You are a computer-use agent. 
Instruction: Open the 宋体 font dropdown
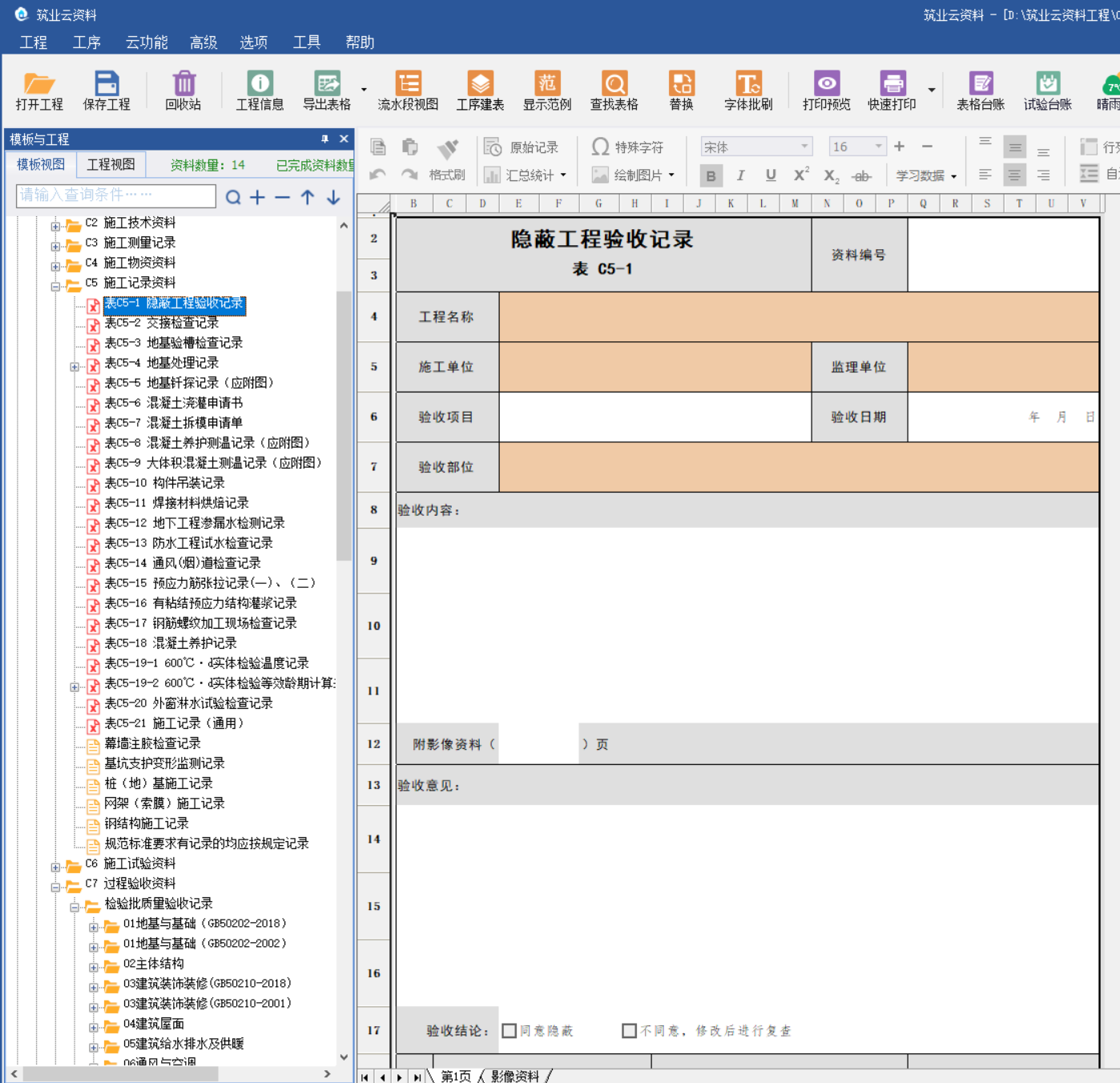(804, 147)
